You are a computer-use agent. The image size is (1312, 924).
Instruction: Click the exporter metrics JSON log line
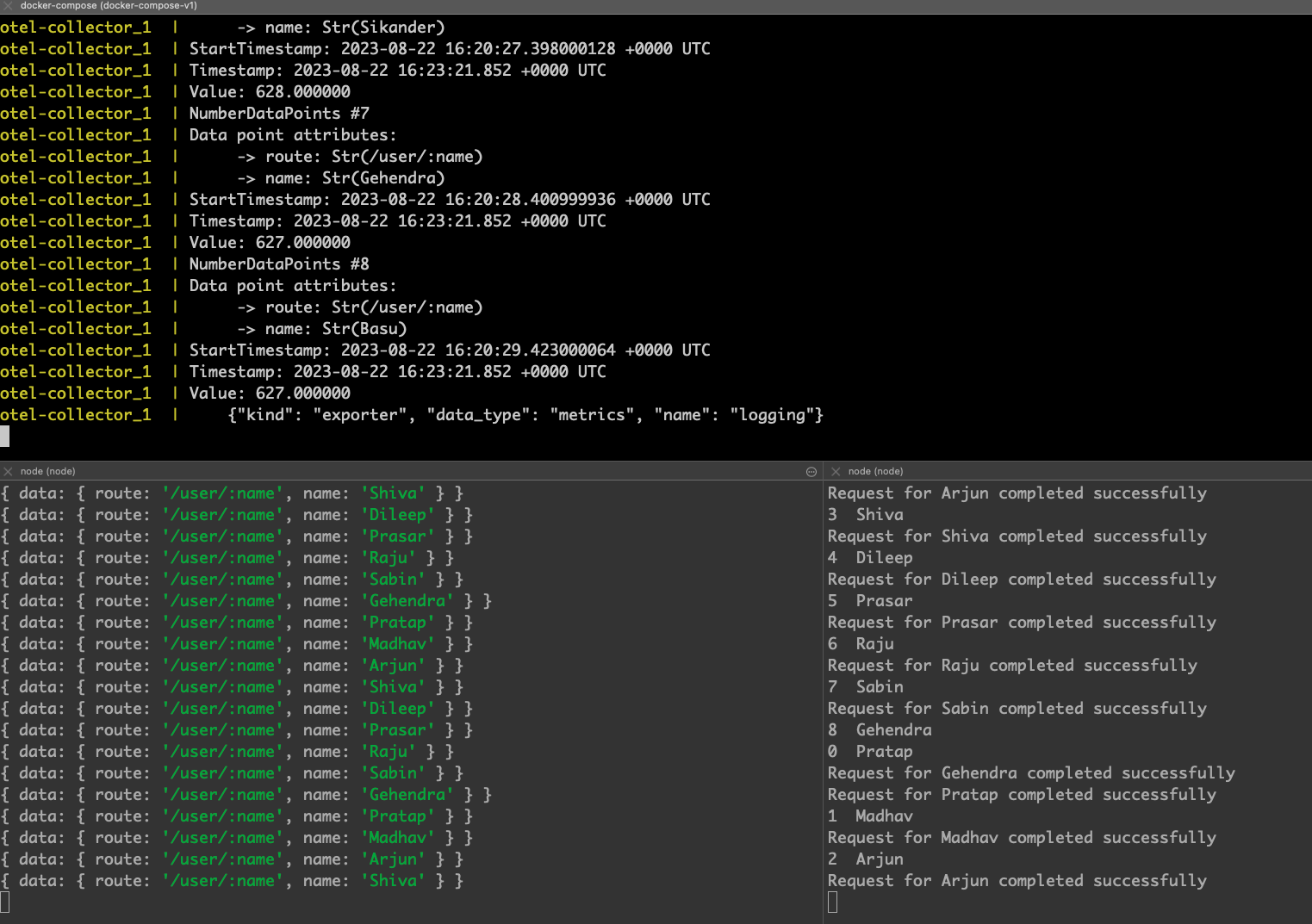pos(524,414)
